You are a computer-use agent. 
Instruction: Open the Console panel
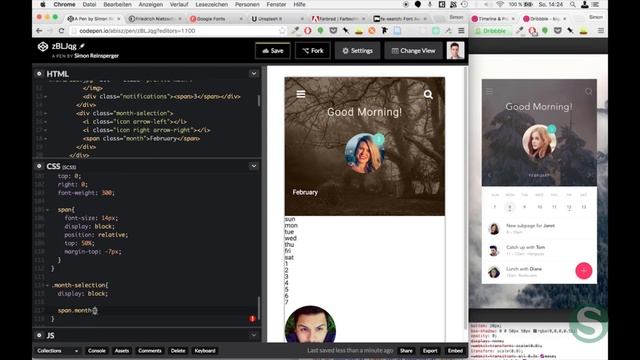[x=97, y=351]
